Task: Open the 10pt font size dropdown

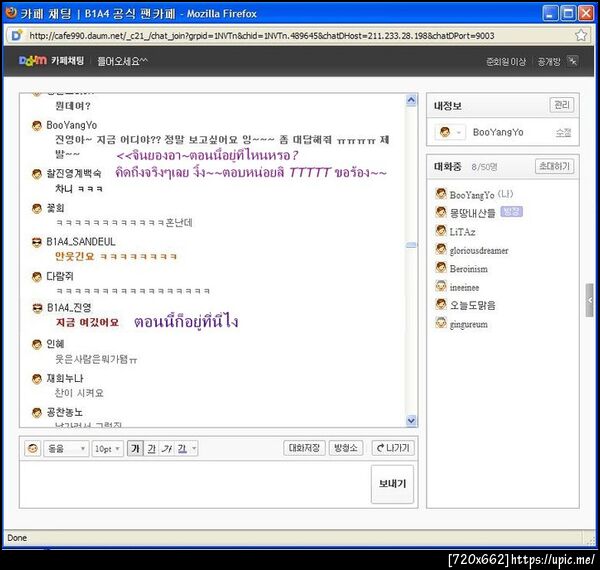Action: [107, 448]
